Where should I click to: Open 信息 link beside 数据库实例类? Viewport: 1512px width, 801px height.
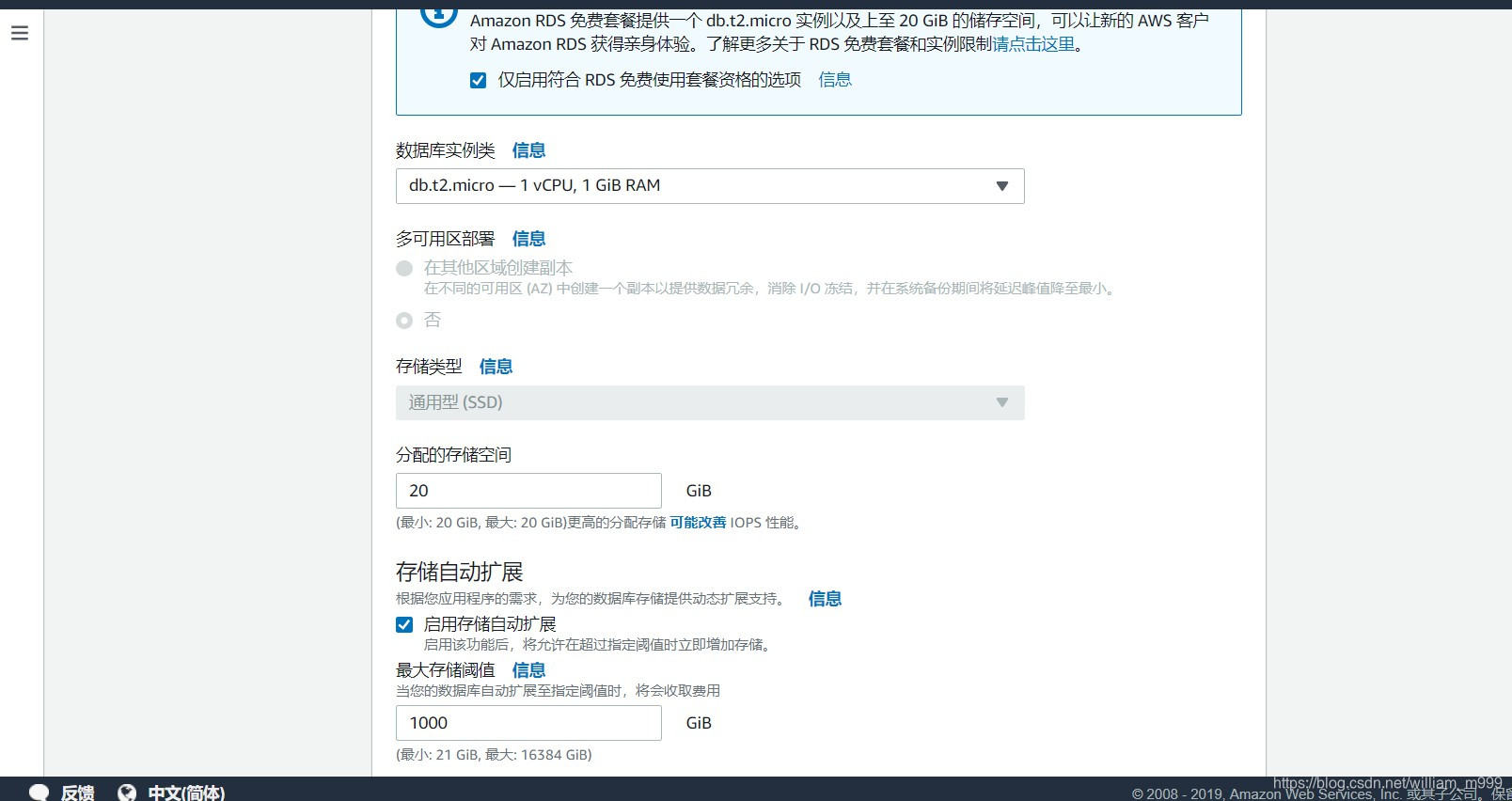(528, 150)
